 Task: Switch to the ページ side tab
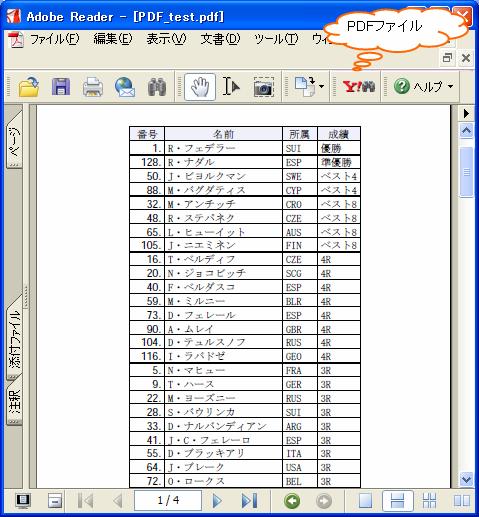[14, 140]
